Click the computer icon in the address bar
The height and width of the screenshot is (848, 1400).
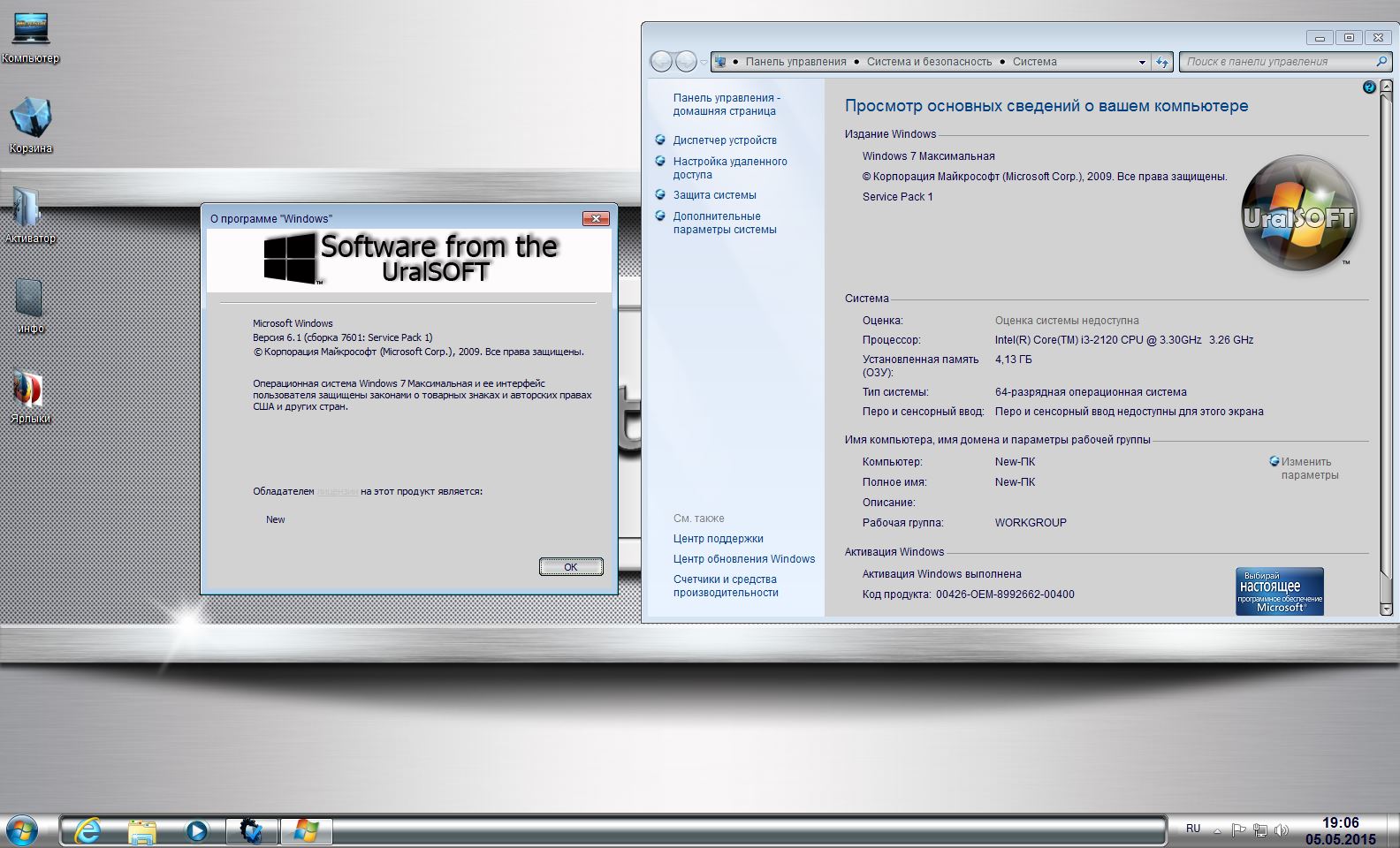click(720, 62)
